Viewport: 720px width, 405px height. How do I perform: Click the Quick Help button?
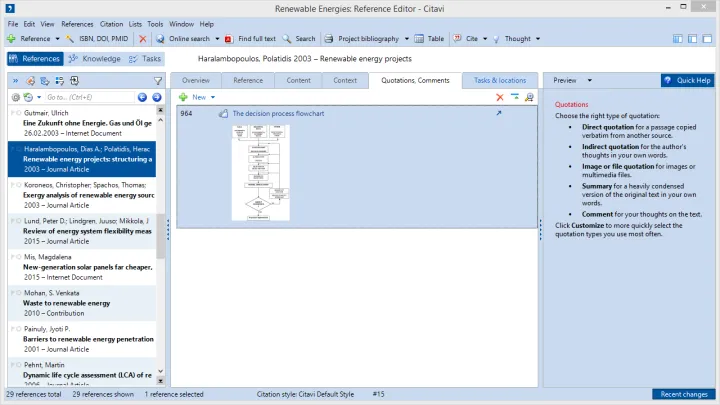tap(687, 80)
